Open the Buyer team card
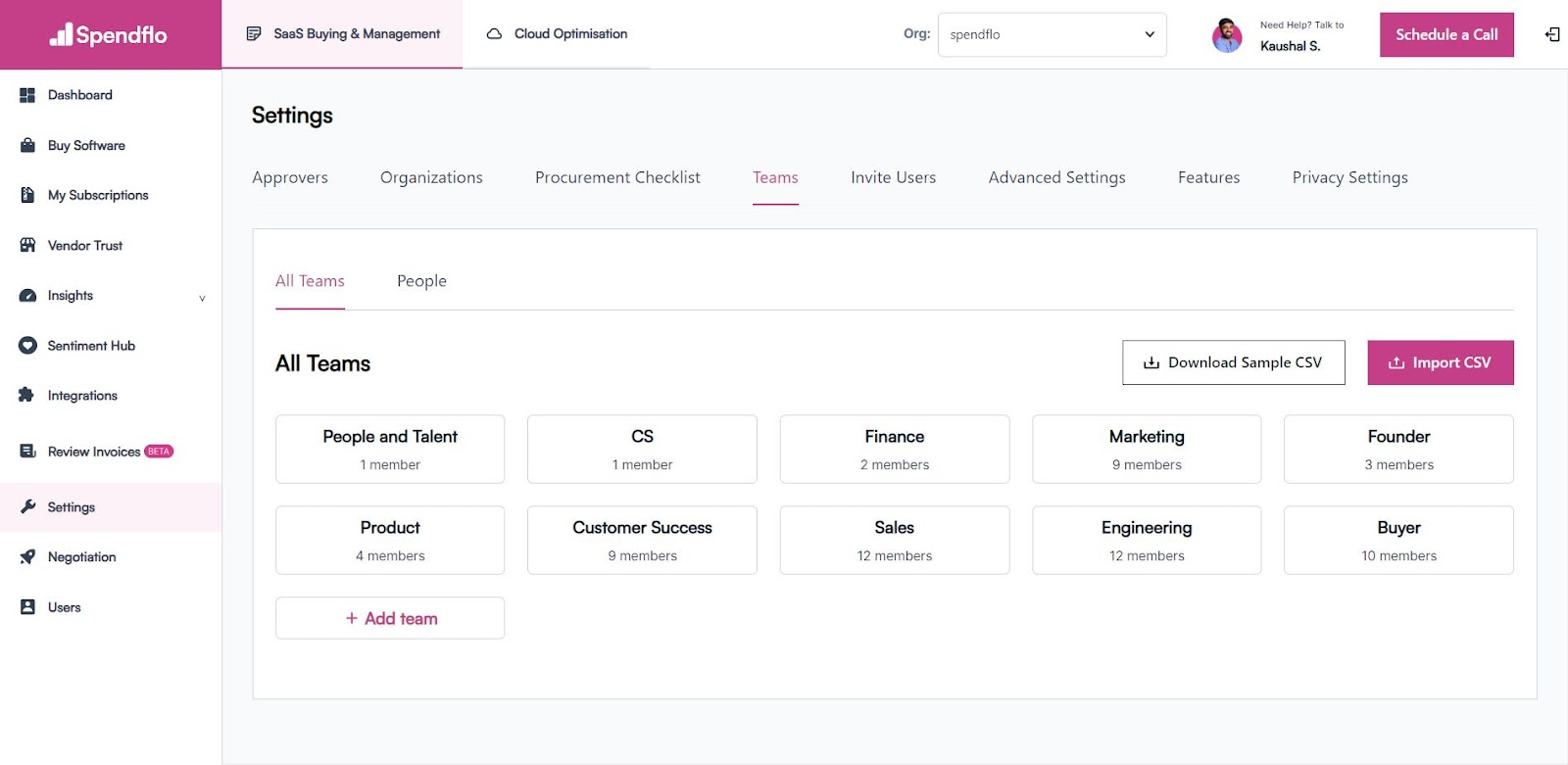The height and width of the screenshot is (765, 1568). tap(1398, 540)
